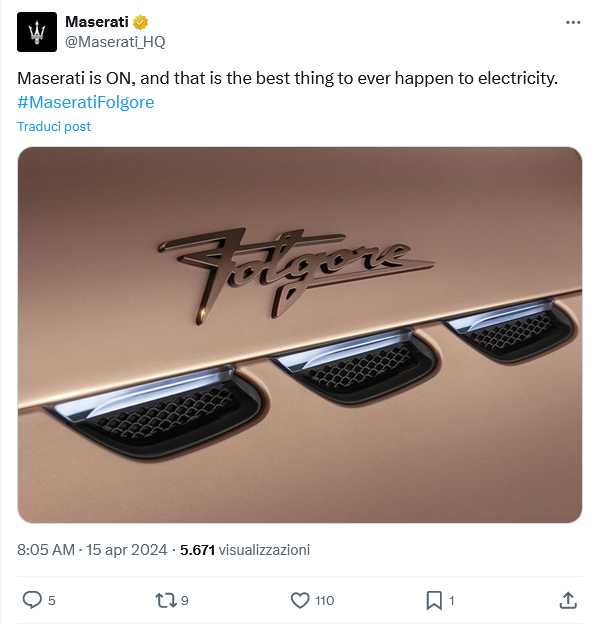Click Traduci post to translate

click(x=54, y=127)
